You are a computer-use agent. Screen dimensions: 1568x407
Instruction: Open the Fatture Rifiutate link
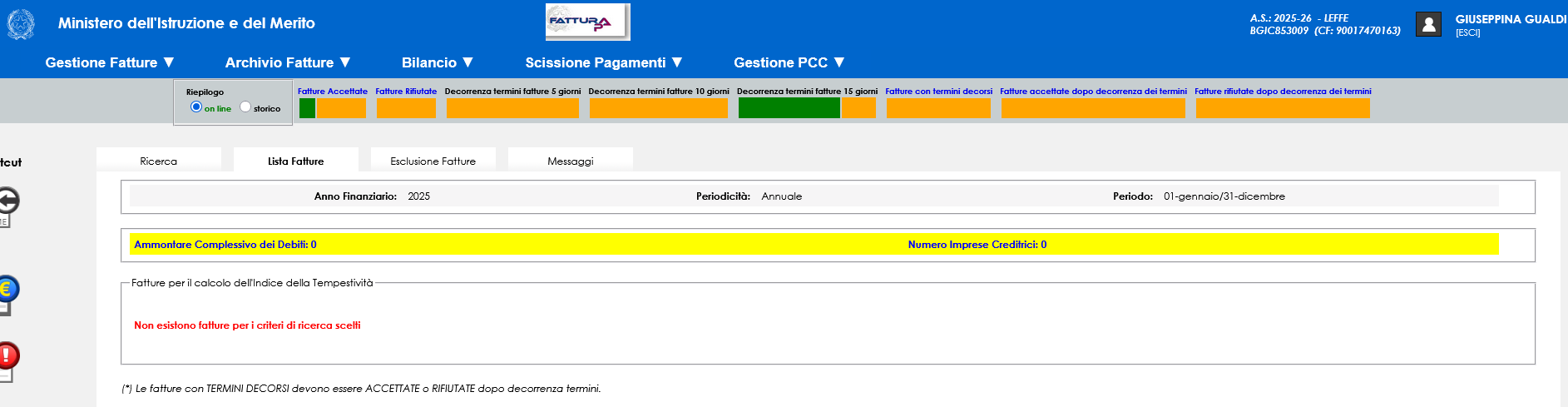406,92
